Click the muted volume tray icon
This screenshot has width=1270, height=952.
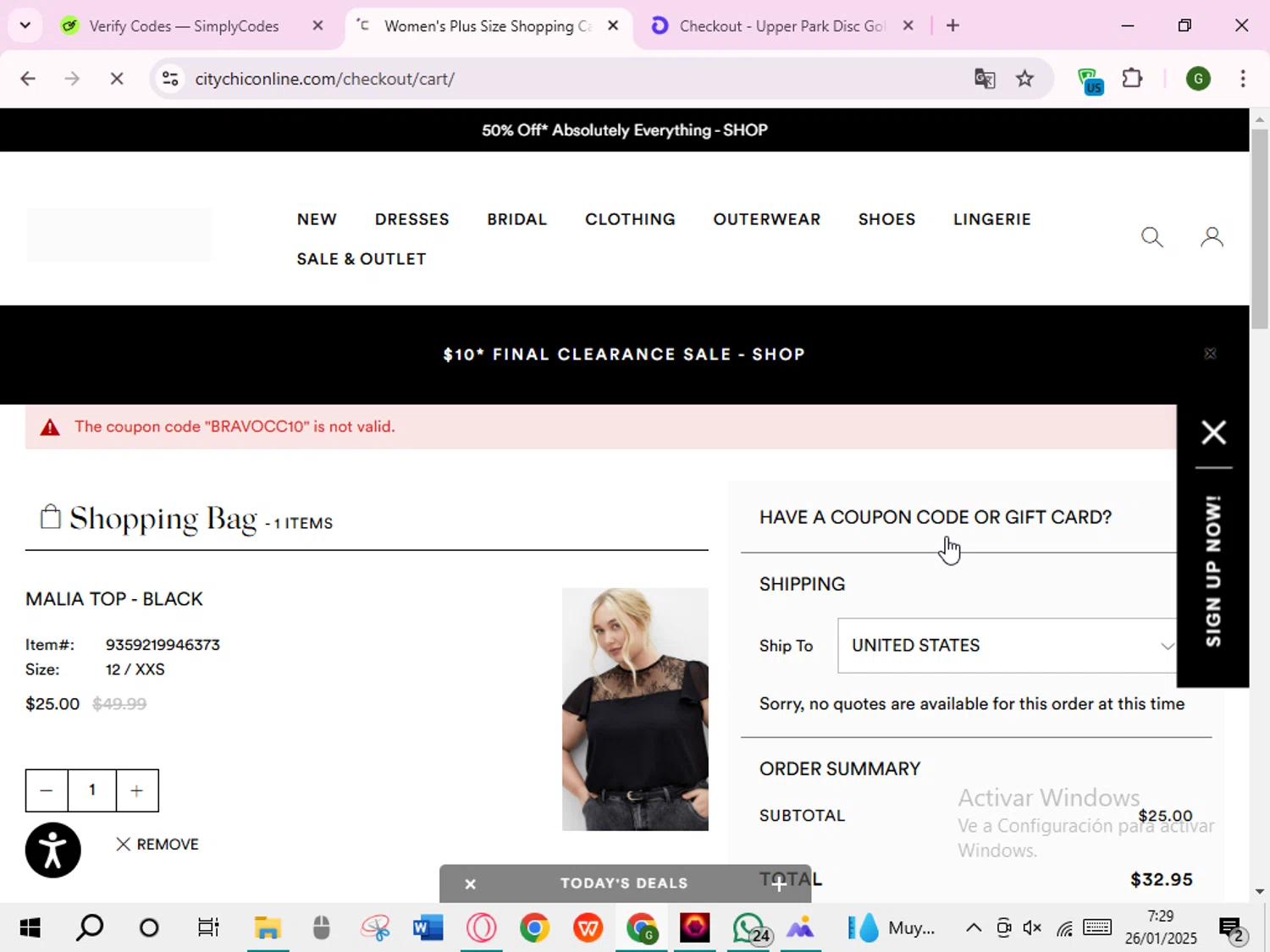[1032, 928]
